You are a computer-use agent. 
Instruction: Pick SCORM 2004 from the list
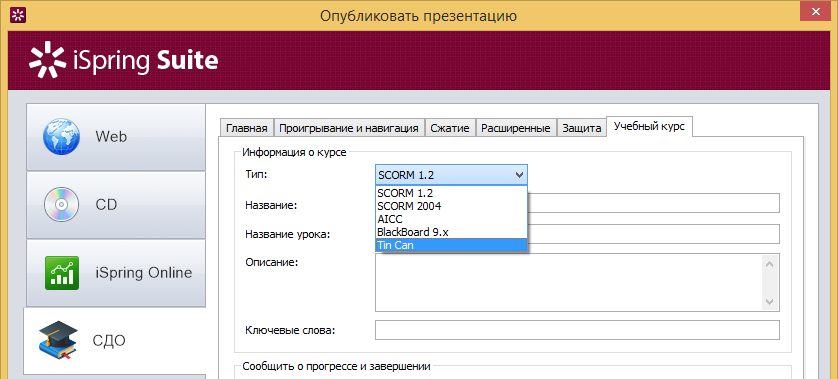(x=409, y=205)
